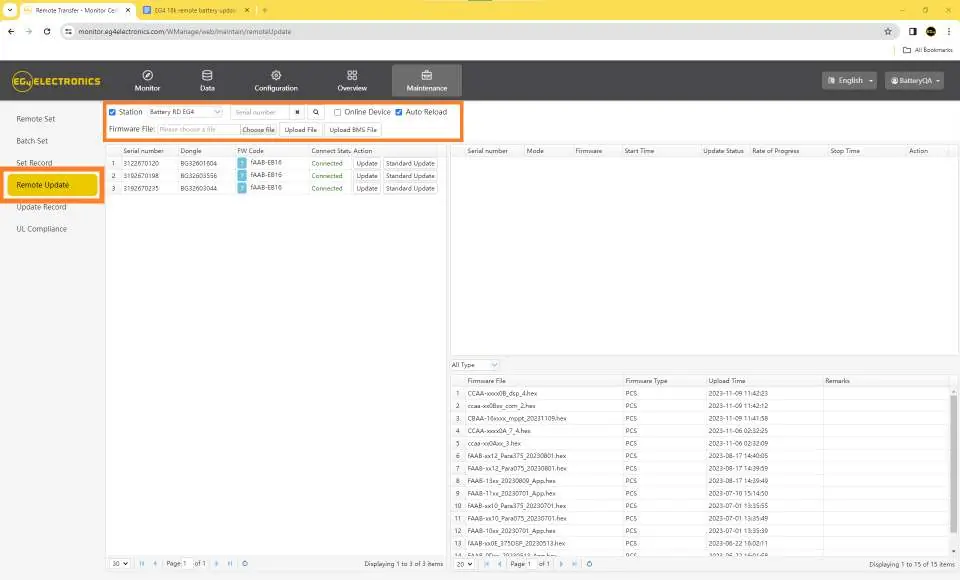Toggle the Station checkbox

coord(112,112)
